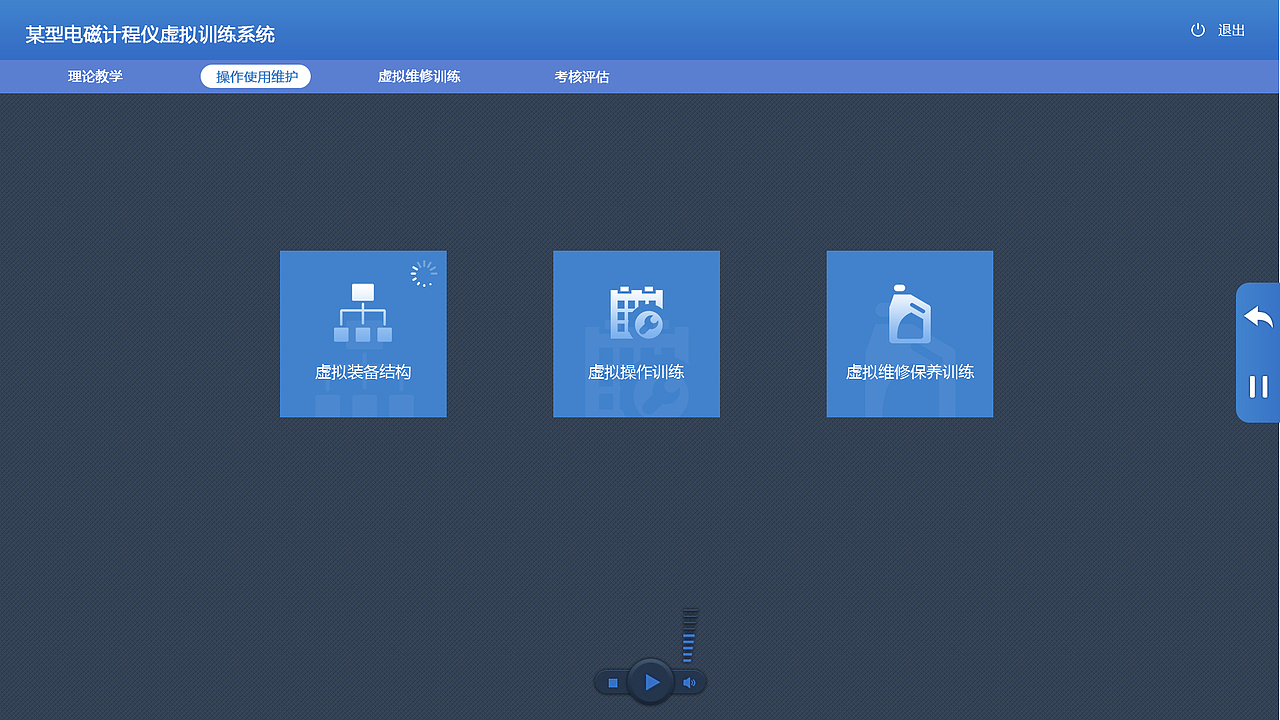Switch to the 理论教学 tab

tap(95, 75)
